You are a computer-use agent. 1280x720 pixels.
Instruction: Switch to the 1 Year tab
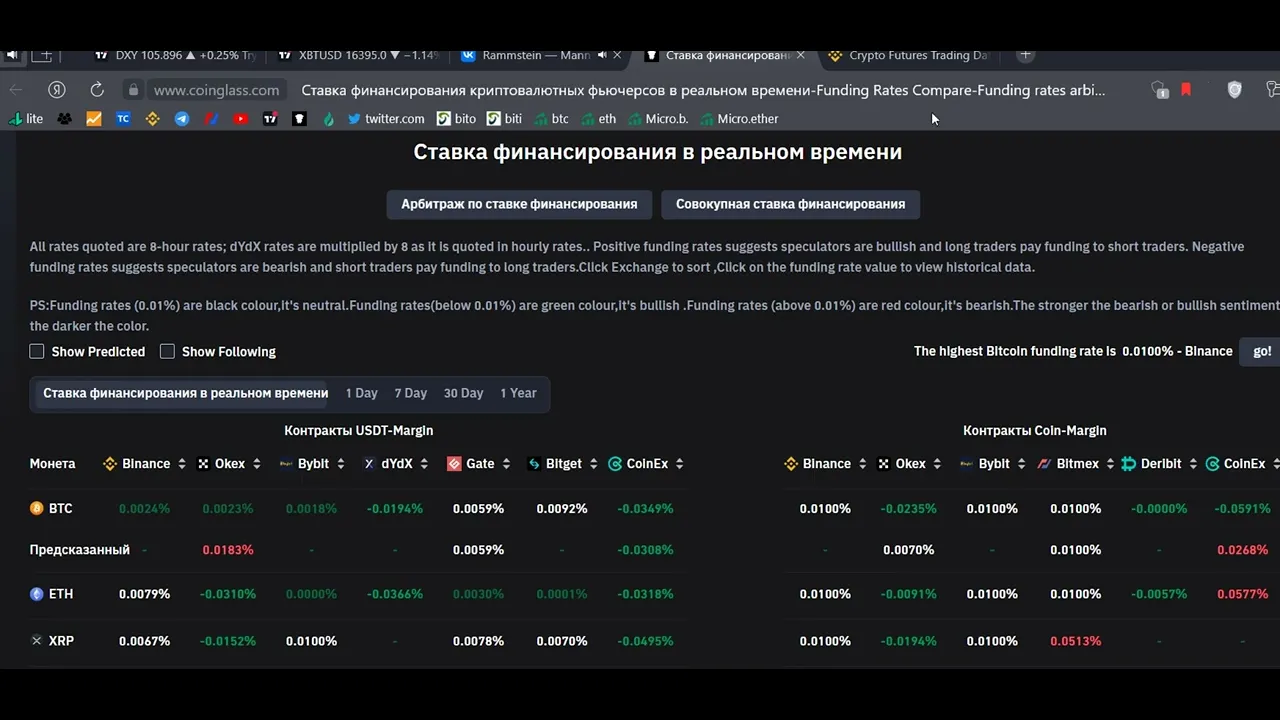[518, 393]
